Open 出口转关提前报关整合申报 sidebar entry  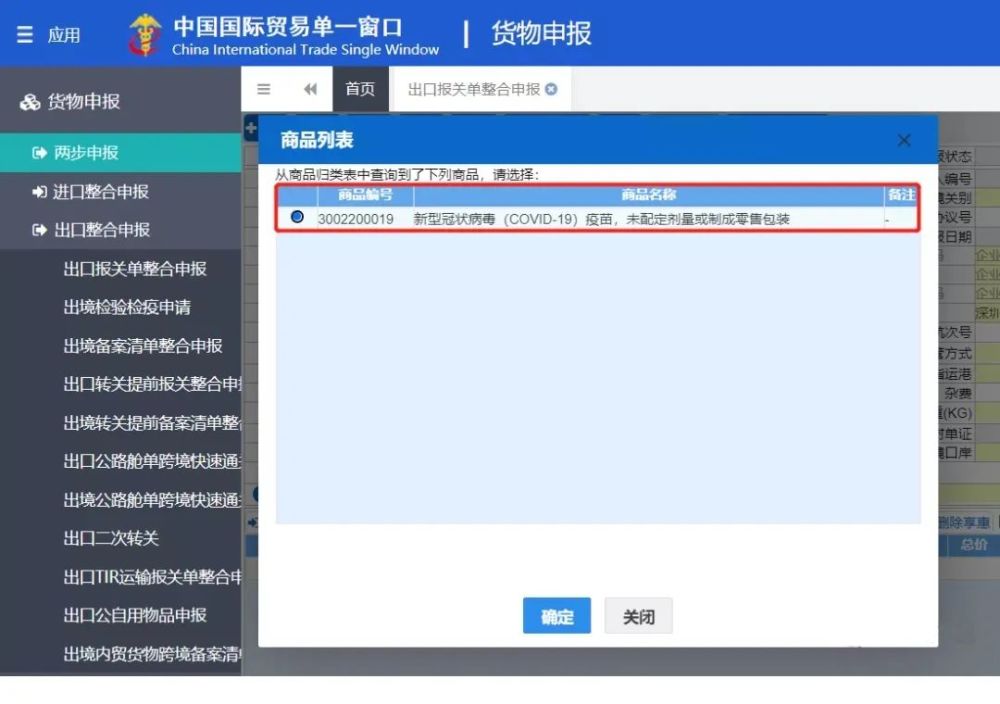coord(152,384)
